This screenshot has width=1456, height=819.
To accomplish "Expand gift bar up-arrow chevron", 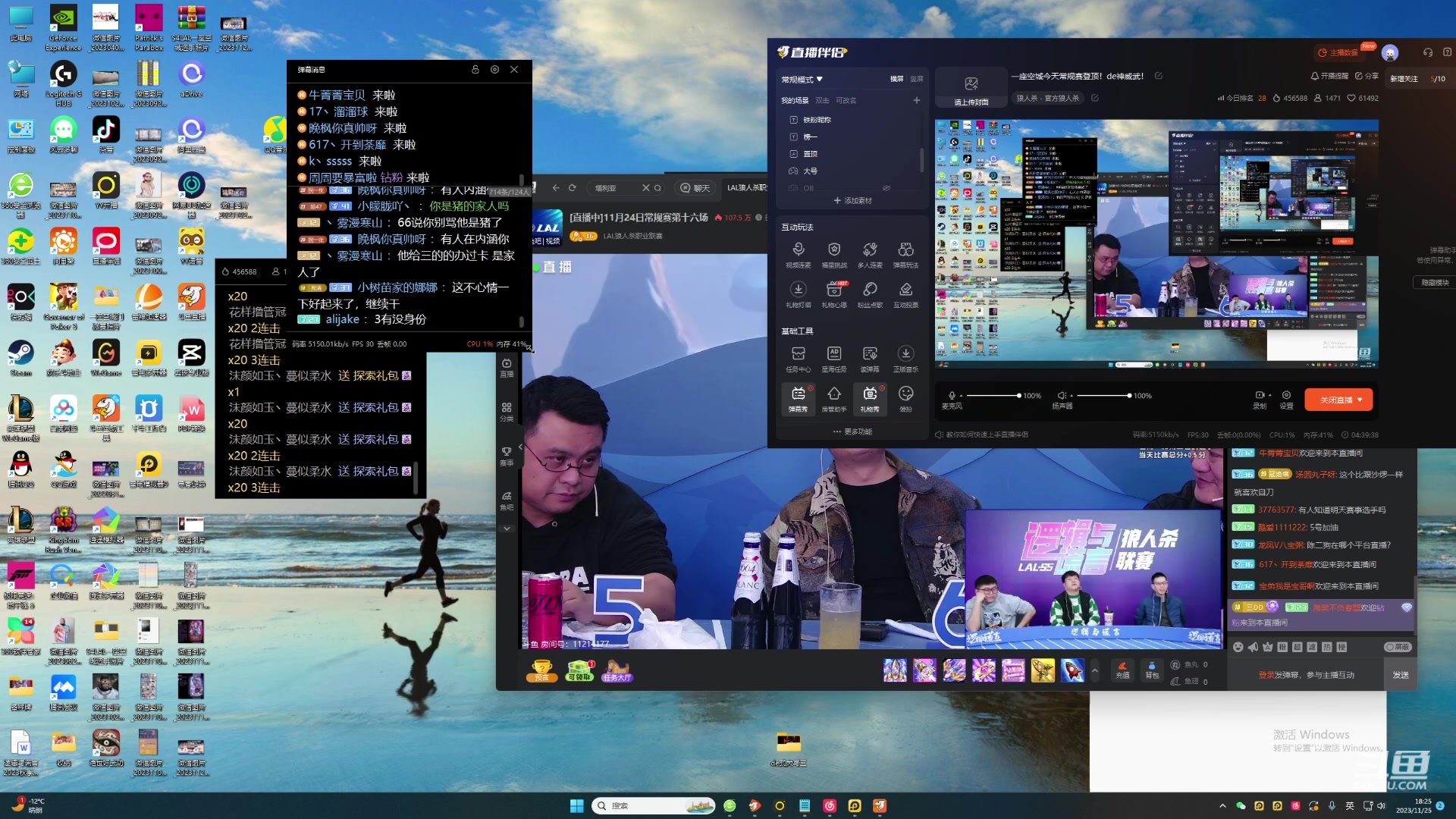I will [1094, 670].
